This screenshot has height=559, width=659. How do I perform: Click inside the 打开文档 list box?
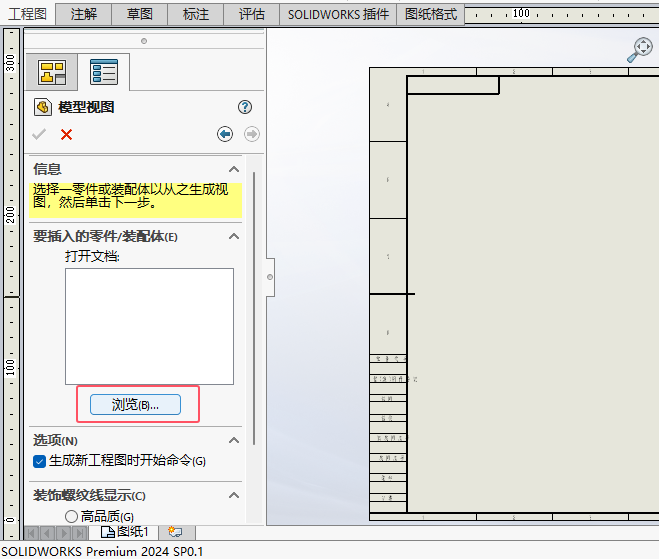coord(149,327)
